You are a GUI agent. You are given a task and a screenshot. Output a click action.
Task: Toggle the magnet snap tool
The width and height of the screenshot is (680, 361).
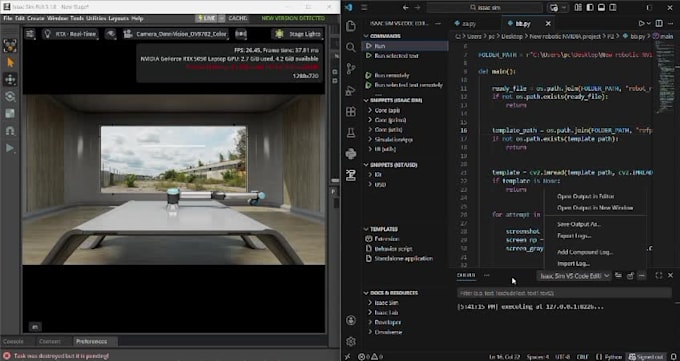coord(10,131)
